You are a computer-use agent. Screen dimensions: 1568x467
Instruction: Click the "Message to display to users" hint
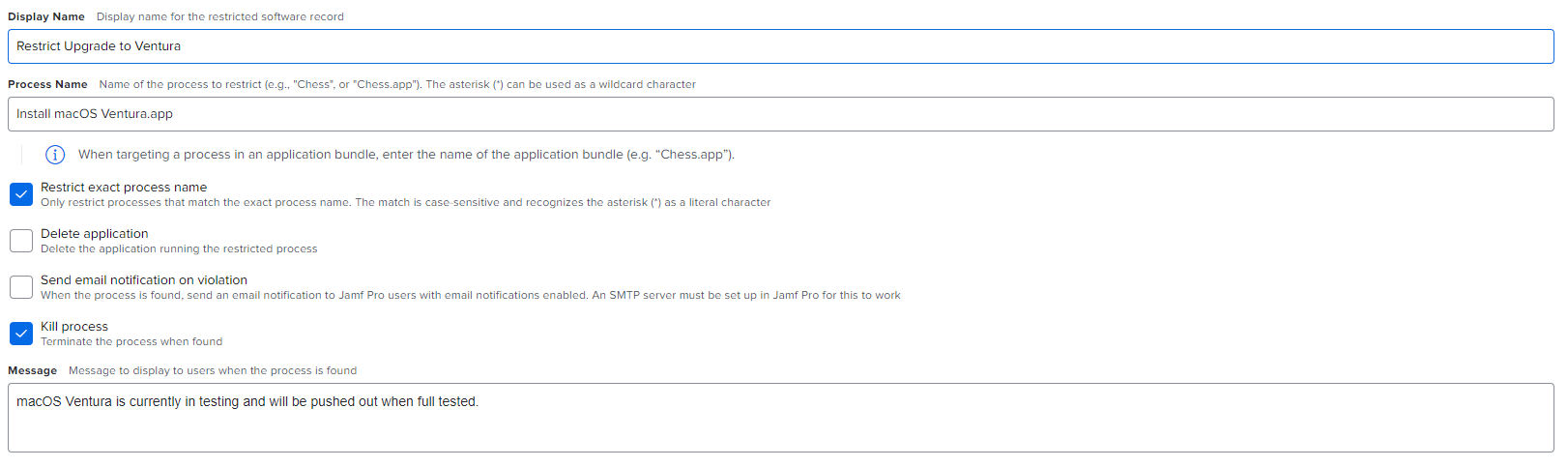pyautogui.click(x=213, y=370)
